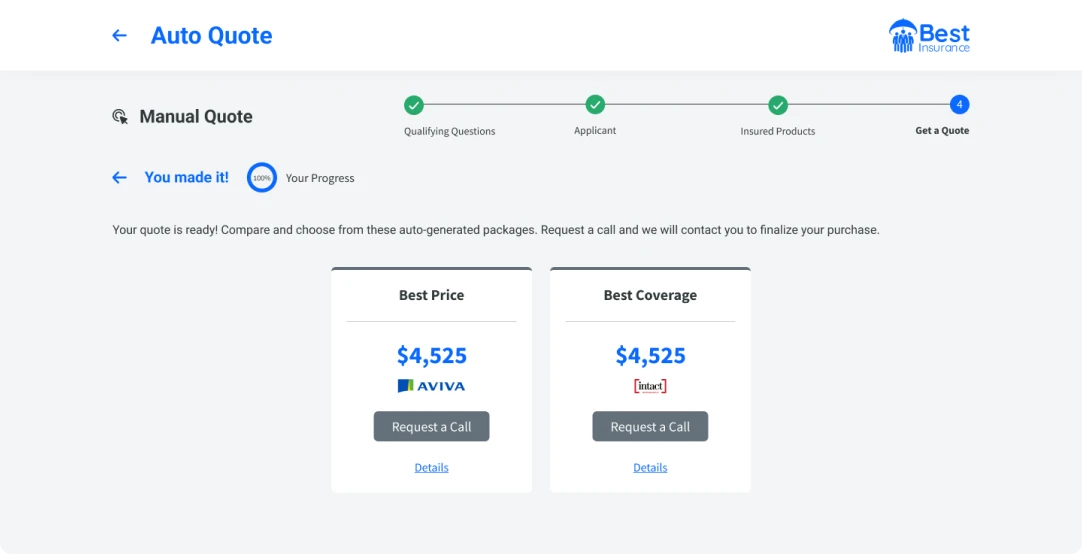The image size is (1082, 554).
Task: Click the step 4 Get a Quote circle
Action: (x=959, y=105)
